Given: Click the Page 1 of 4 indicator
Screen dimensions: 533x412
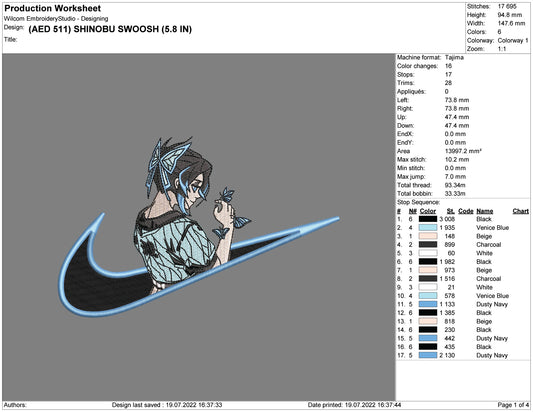Looking at the screenshot, I should pos(513,405).
